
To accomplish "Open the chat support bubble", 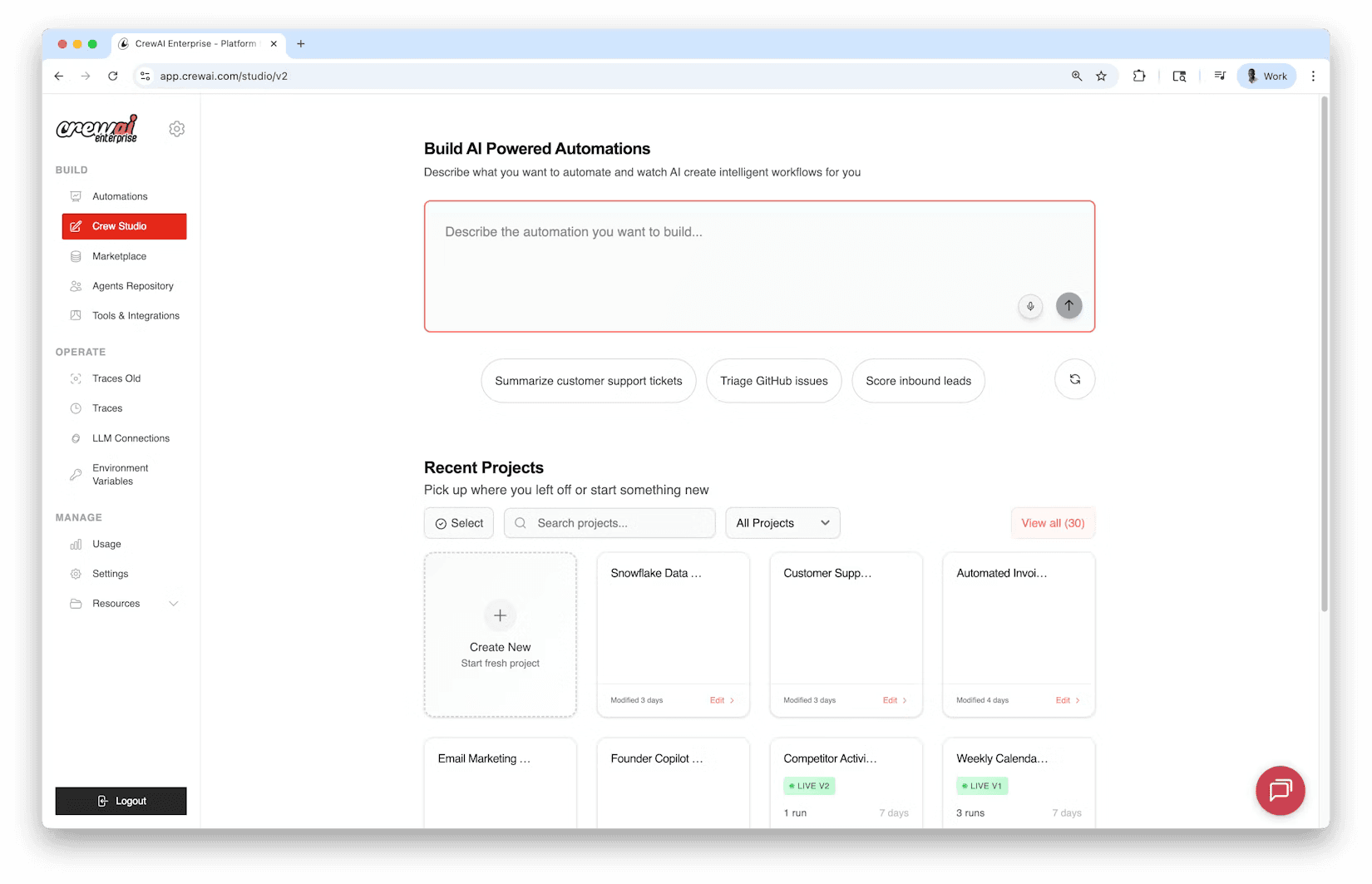I will 1280,790.
